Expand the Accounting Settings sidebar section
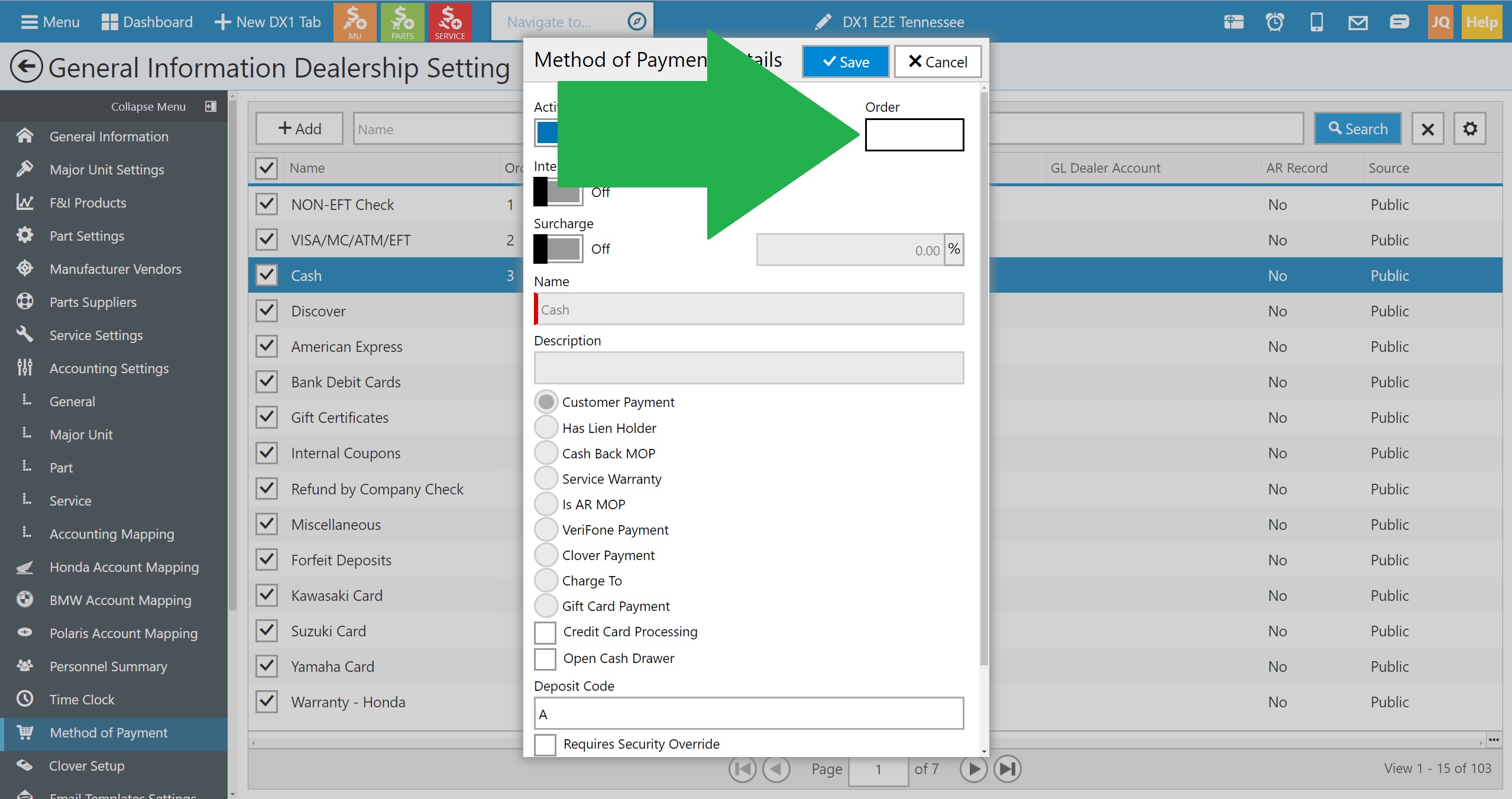The height and width of the screenshot is (799, 1512). click(109, 368)
